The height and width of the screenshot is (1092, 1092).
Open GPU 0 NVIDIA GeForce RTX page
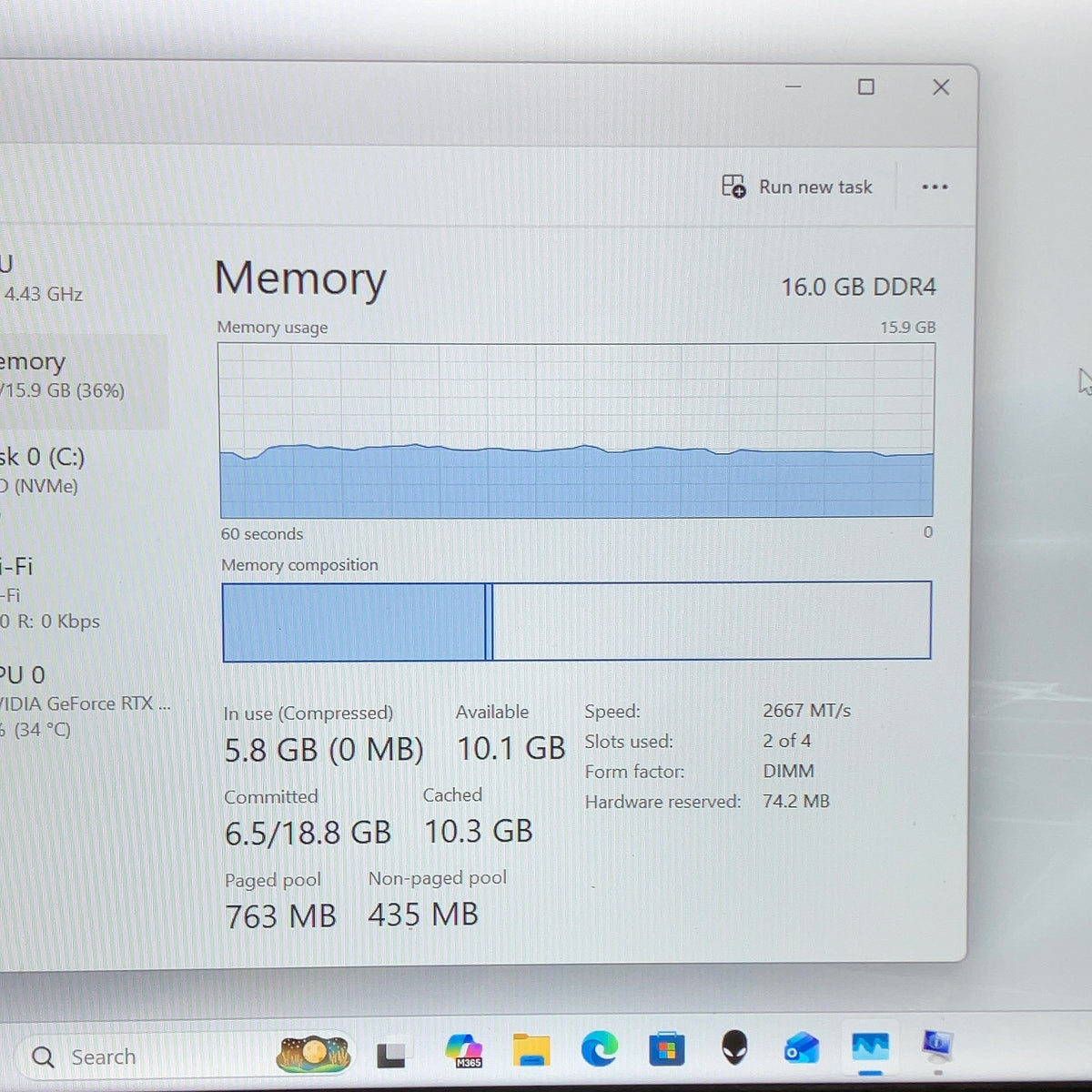[x=84, y=702]
